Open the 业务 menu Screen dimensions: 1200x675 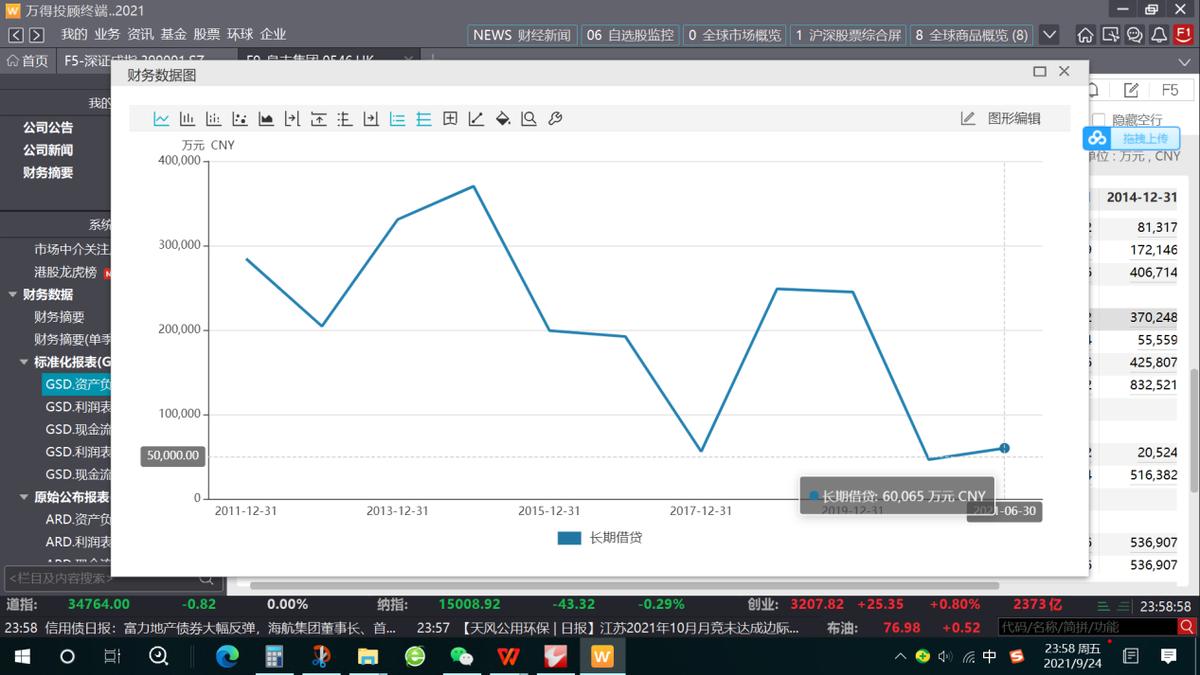pyautogui.click(x=107, y=34)
